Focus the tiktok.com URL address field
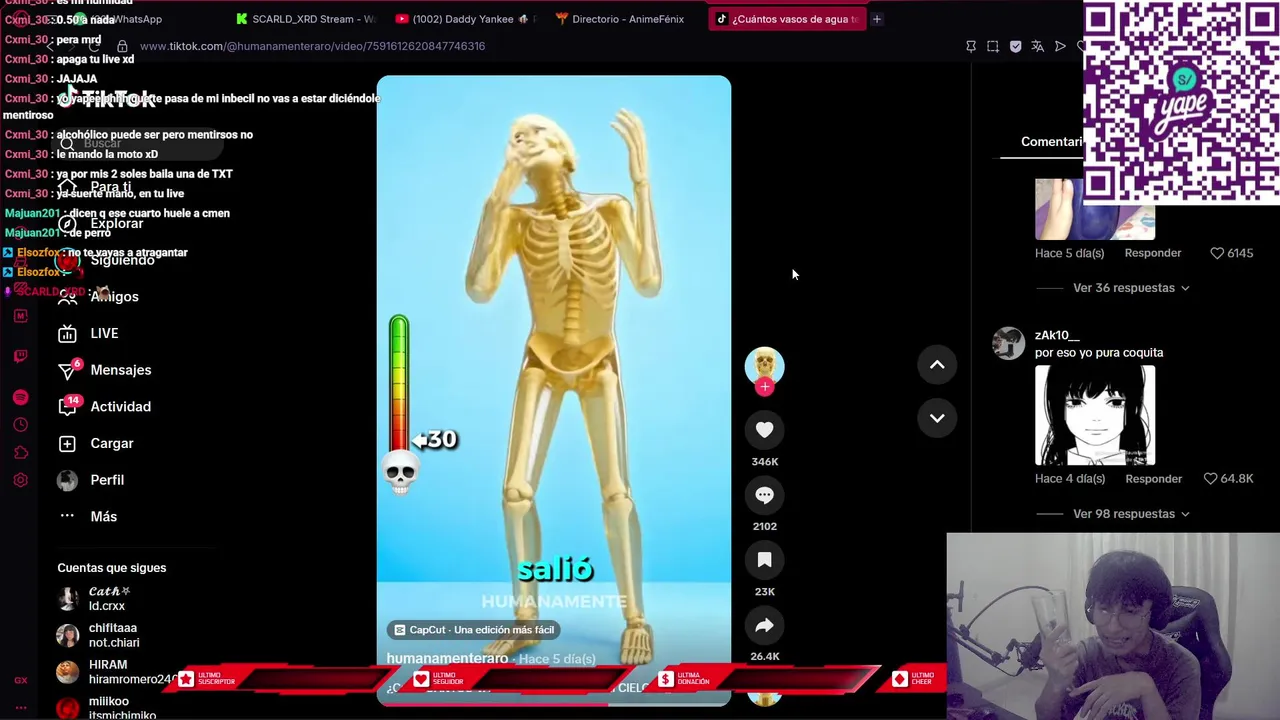The width and height of the screenshot is (1280, 720). [312, 46]
